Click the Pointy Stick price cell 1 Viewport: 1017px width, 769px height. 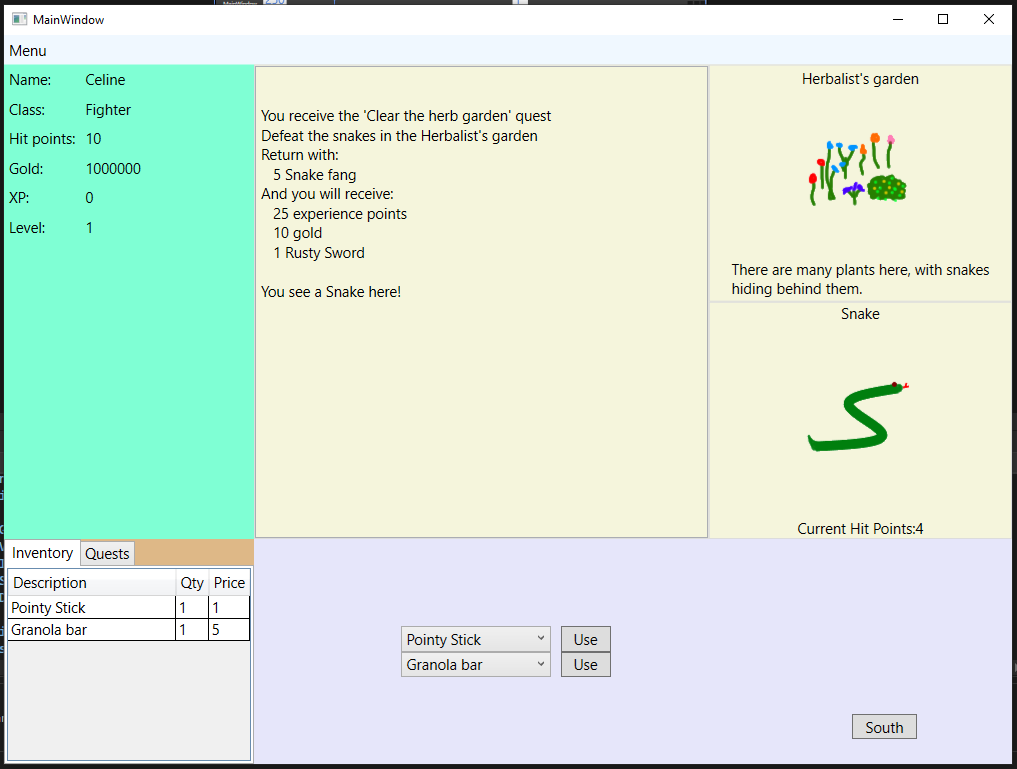click(229, 608)
